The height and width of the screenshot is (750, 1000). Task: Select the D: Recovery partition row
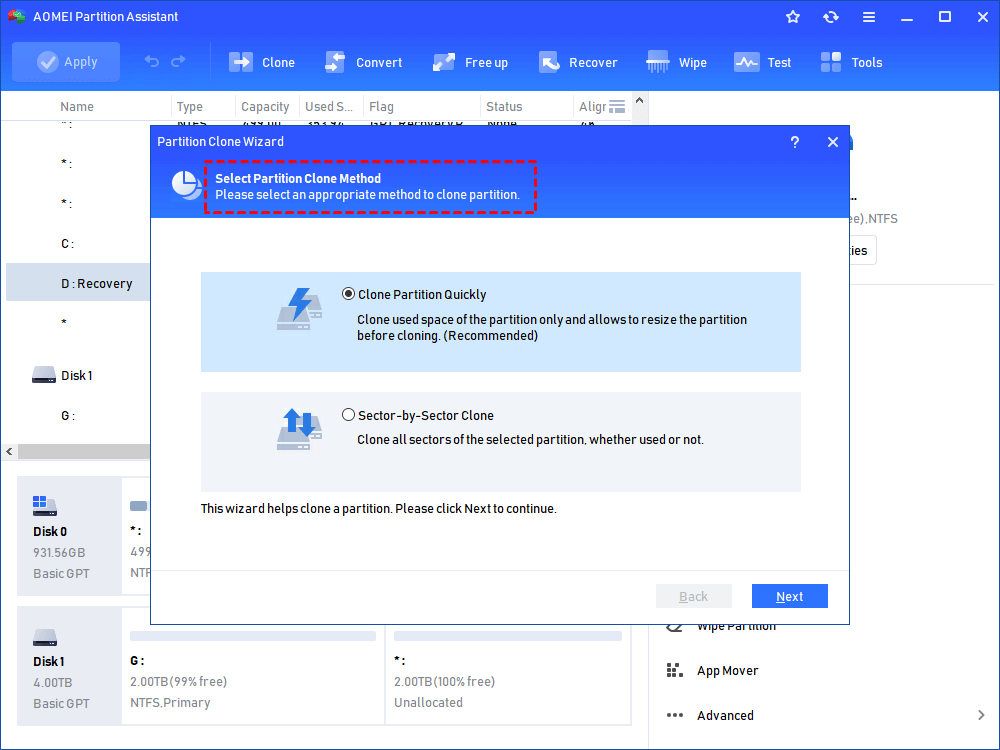click(78, 283)
